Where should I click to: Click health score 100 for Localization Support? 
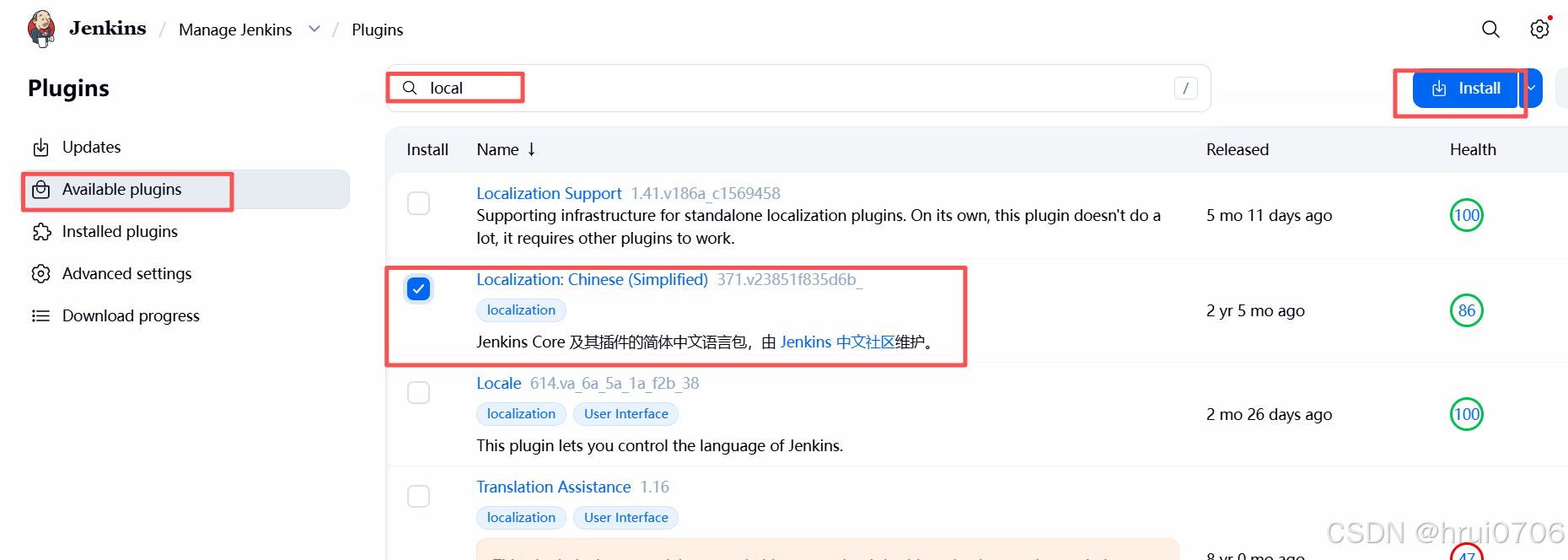[1466, 215]
